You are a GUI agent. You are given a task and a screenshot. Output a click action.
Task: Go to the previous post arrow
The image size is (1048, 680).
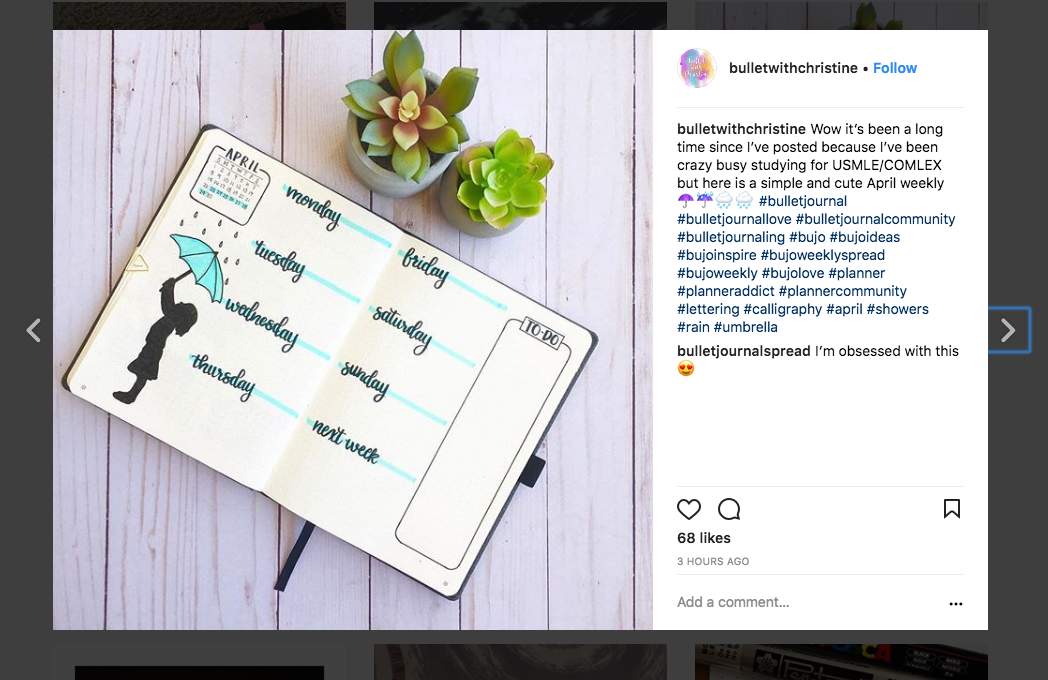(x=33, y=330)
